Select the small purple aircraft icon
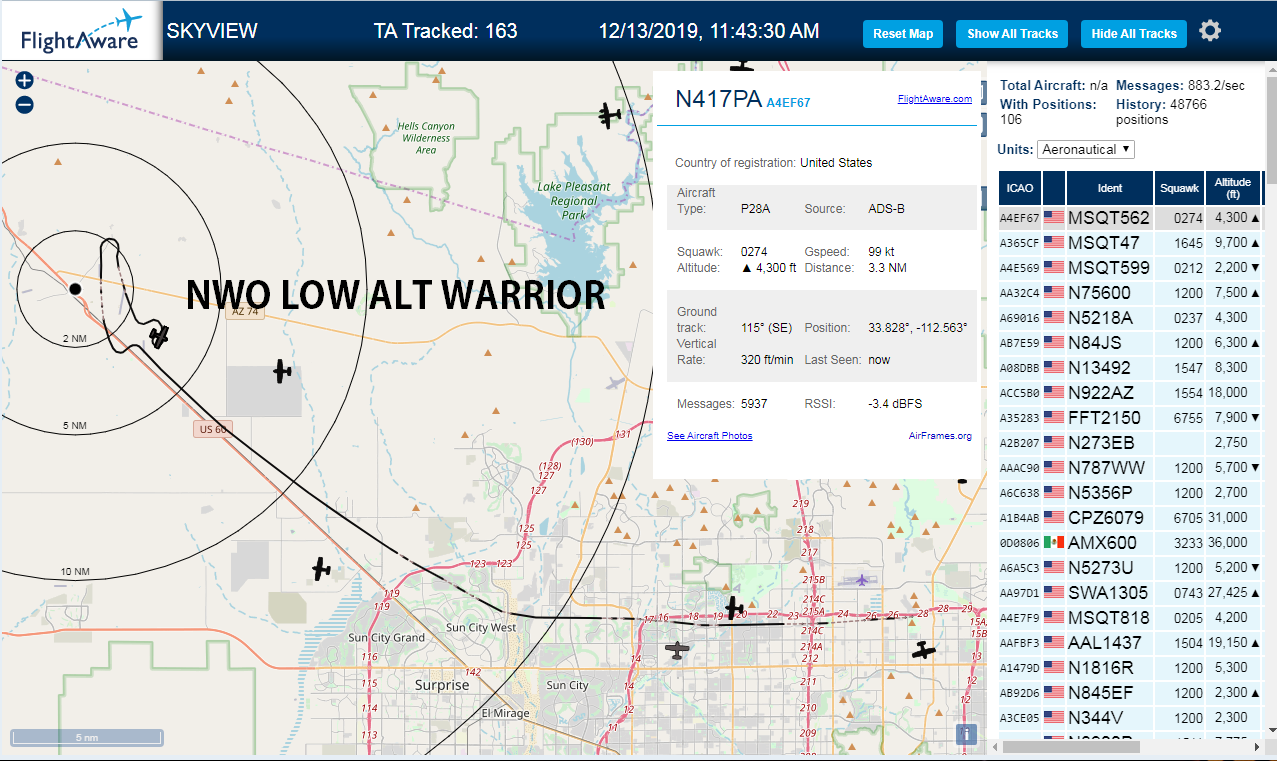This screenshot has height=761, width=1277. [x=862, y=579]
